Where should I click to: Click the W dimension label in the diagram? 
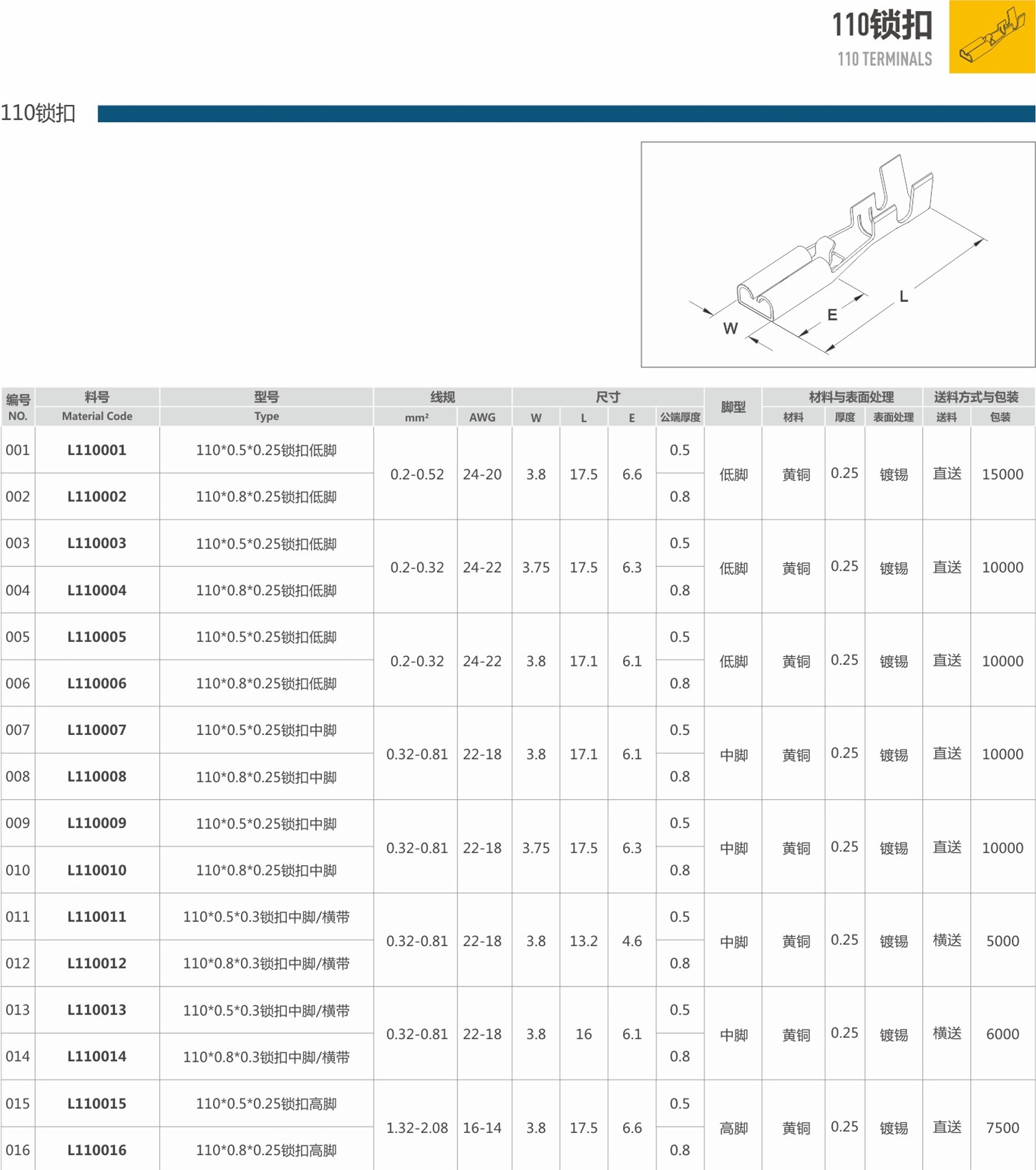click(x=730, y=329)
